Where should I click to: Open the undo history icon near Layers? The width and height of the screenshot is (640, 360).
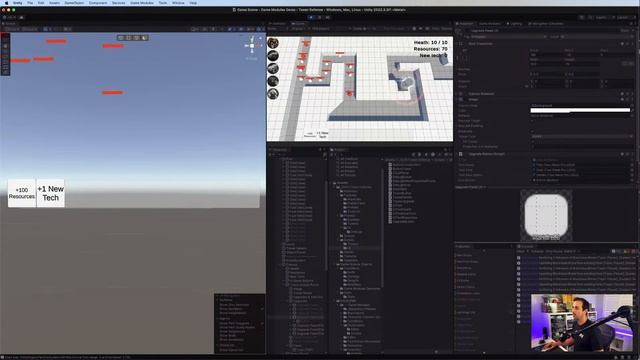[x=581, y=18]
